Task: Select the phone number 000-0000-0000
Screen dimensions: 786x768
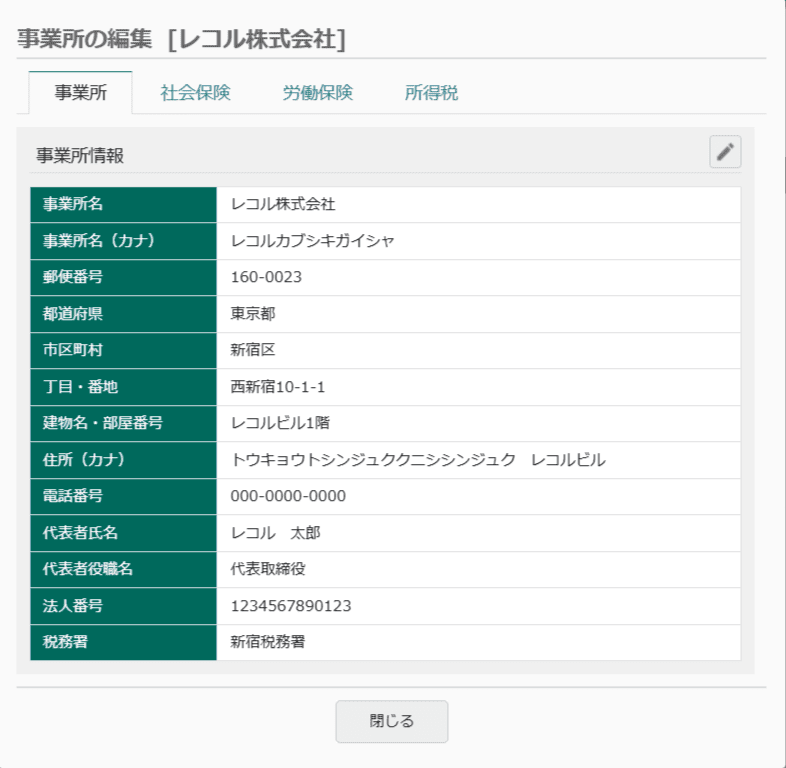Action: point(288,496)
